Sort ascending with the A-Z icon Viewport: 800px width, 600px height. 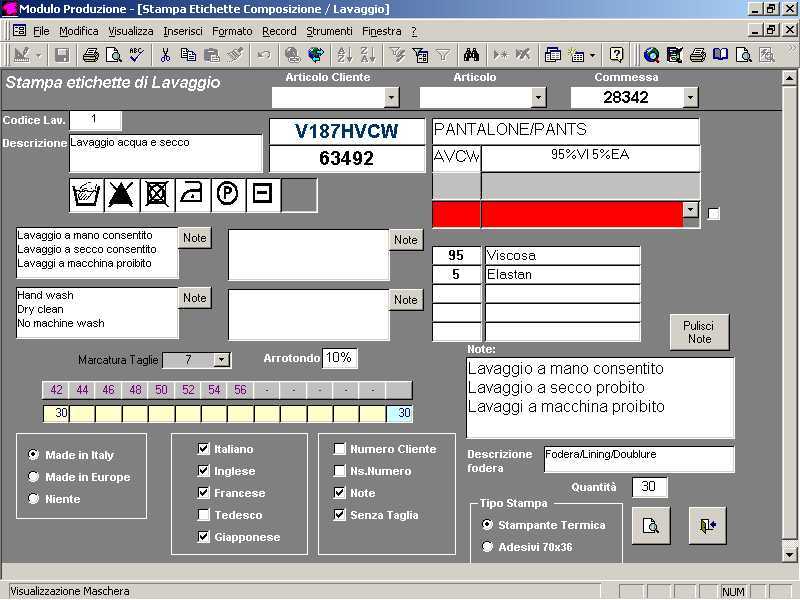point(344,55)
